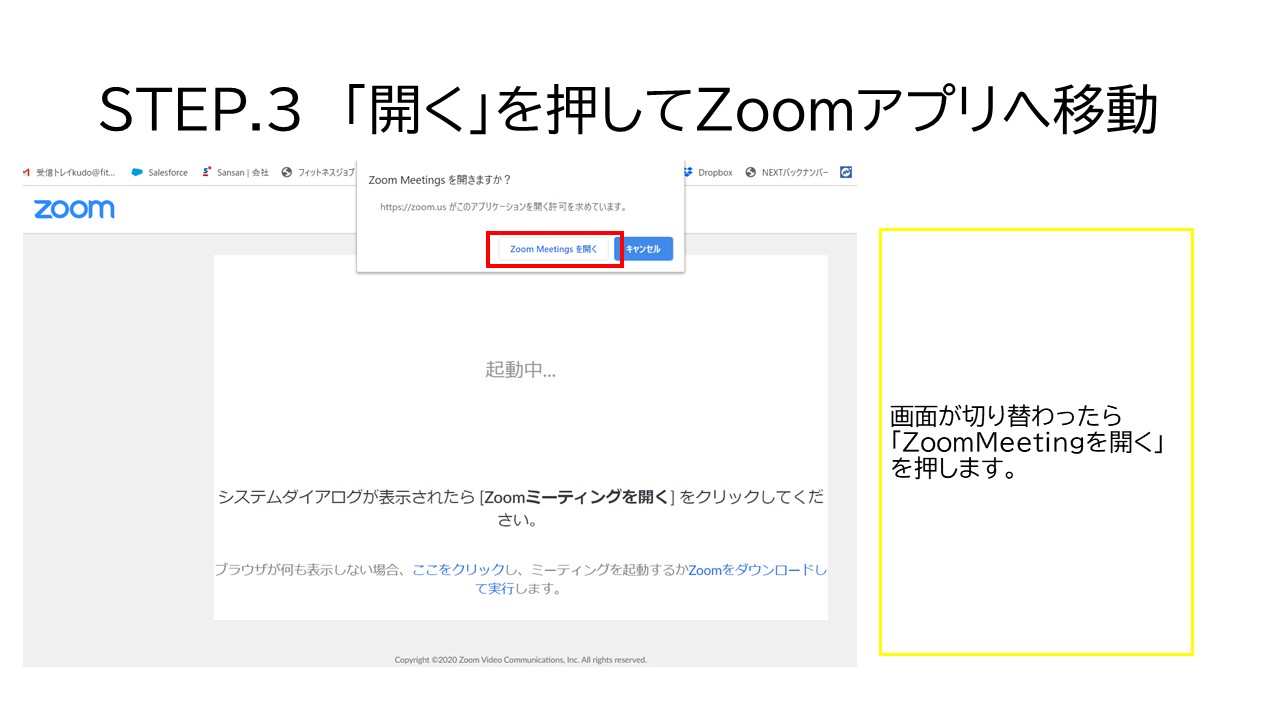Click the https://zoom.us permission message text

coord(503,207)
